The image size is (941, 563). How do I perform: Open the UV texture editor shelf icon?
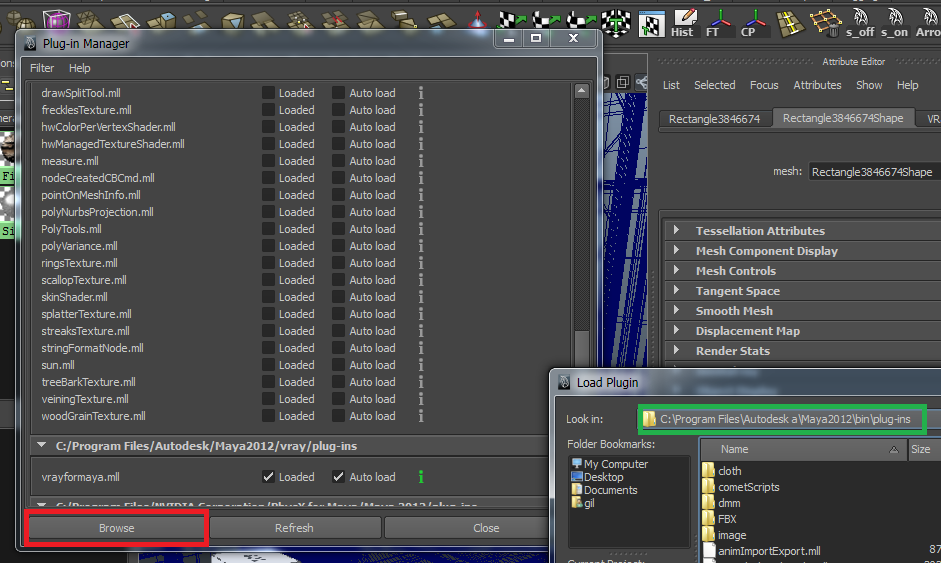(x=651, y=23)
